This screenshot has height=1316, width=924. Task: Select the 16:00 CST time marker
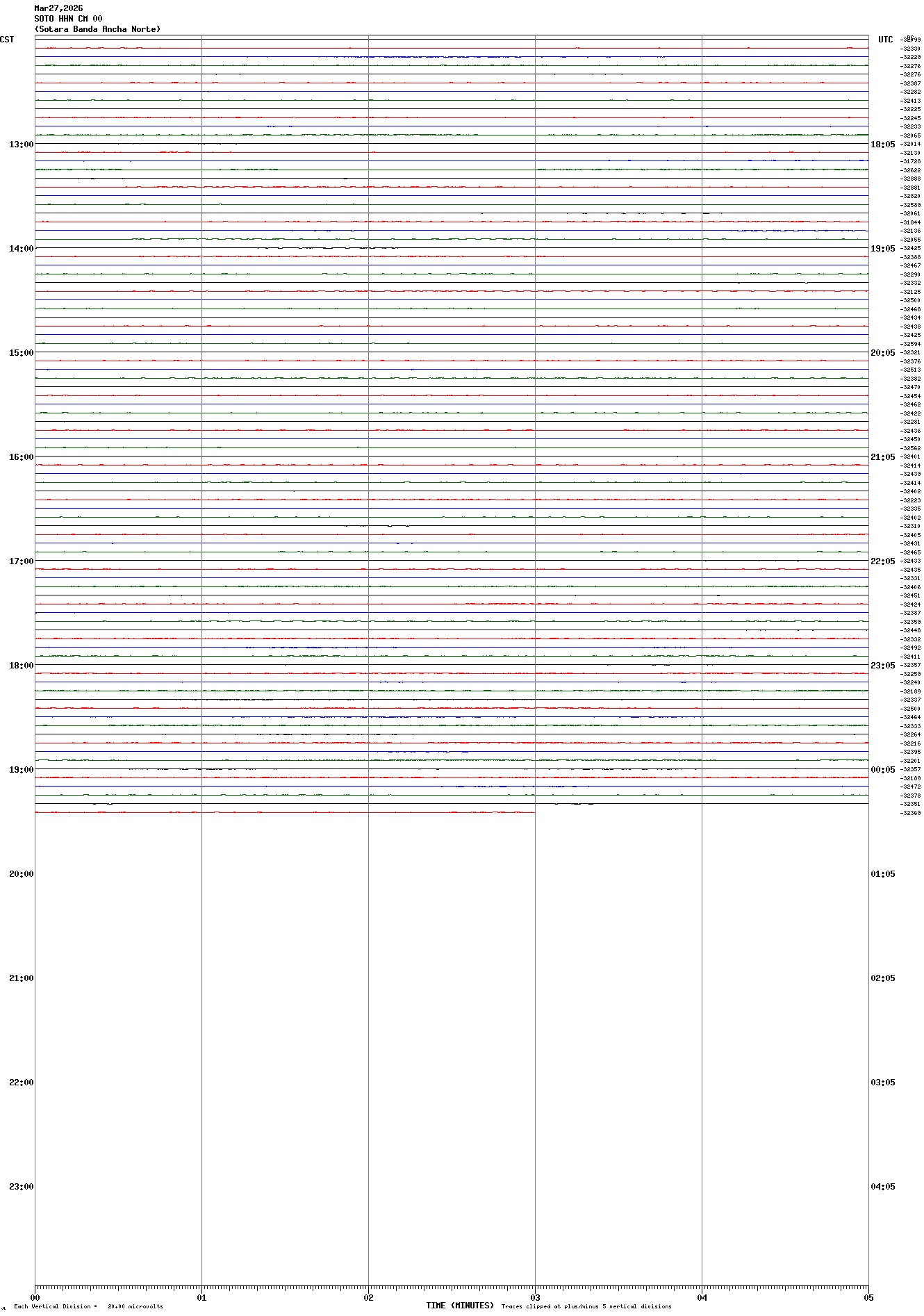[21, 457]
